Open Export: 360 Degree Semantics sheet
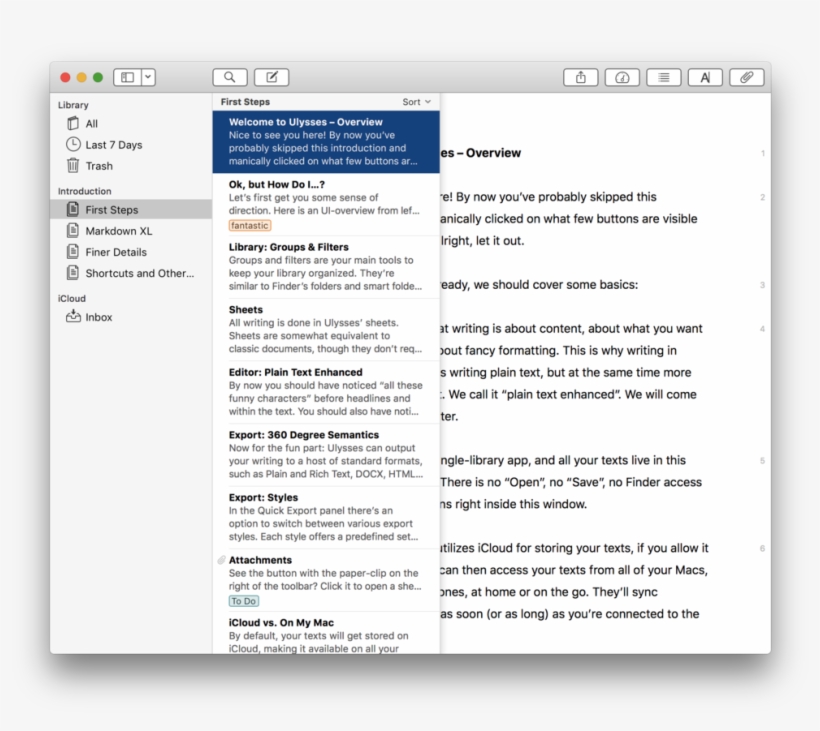Viewport: 820px width, 731px height. pos(326,454)
